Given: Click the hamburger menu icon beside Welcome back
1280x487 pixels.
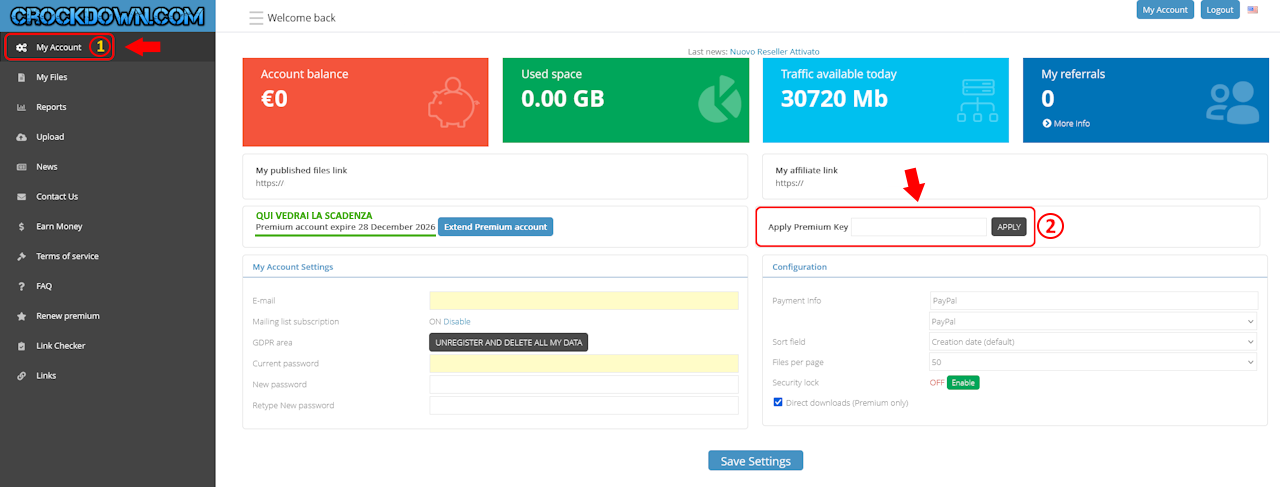Looking at the screenshot, I should [x=256, y=18].
